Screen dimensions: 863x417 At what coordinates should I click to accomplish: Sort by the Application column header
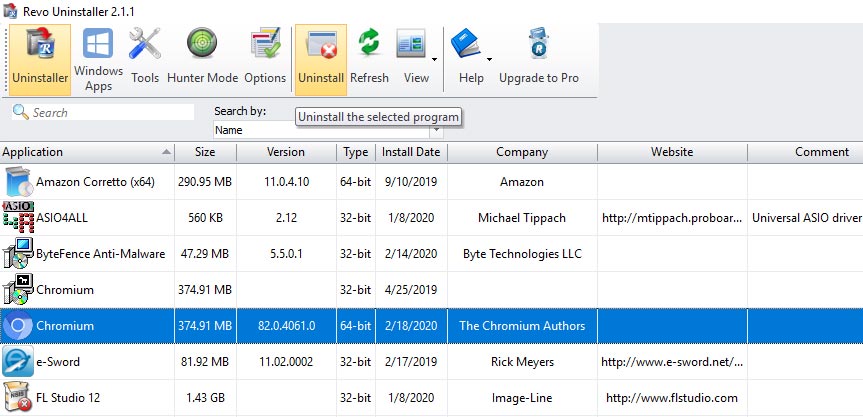pyautogui.click(x=87, y=152)
